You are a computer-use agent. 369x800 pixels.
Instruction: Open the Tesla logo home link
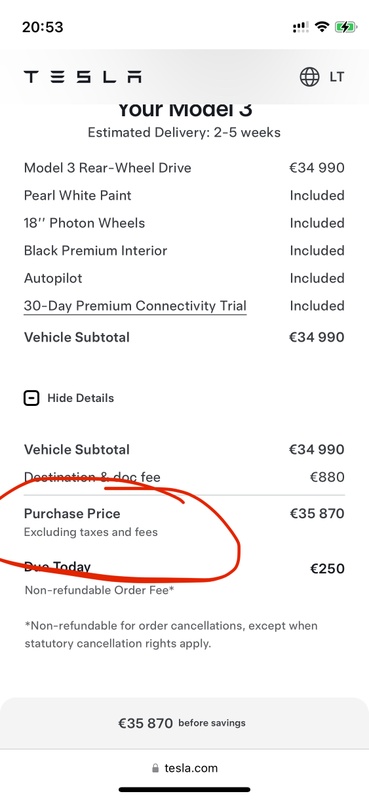point(83,77)
